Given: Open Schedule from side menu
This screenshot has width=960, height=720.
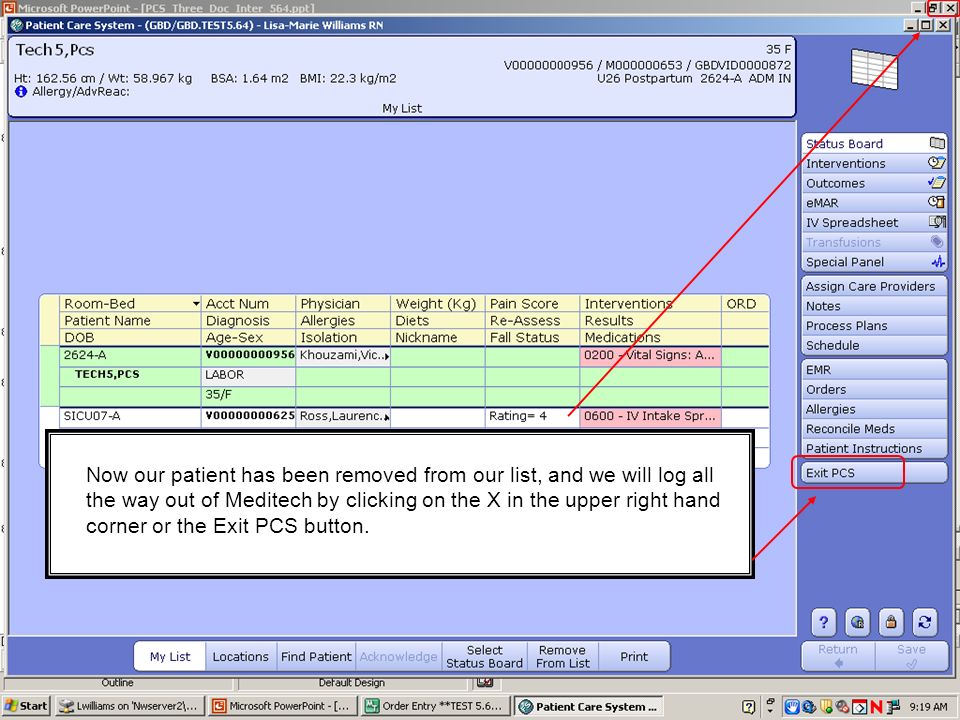Looking at the screenshot, I should 874,345.
